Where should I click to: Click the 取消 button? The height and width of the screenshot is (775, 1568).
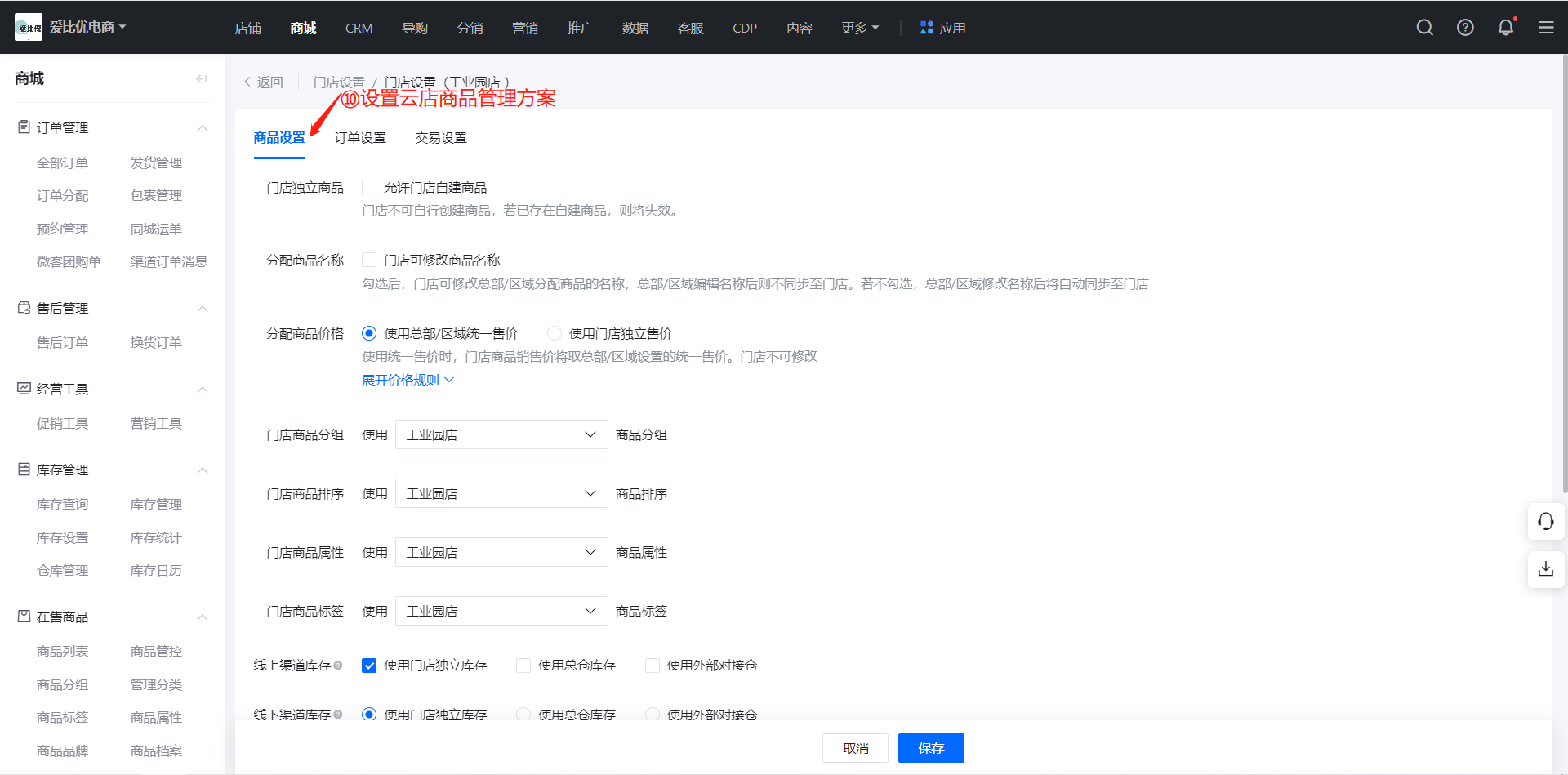click(855, 748)
